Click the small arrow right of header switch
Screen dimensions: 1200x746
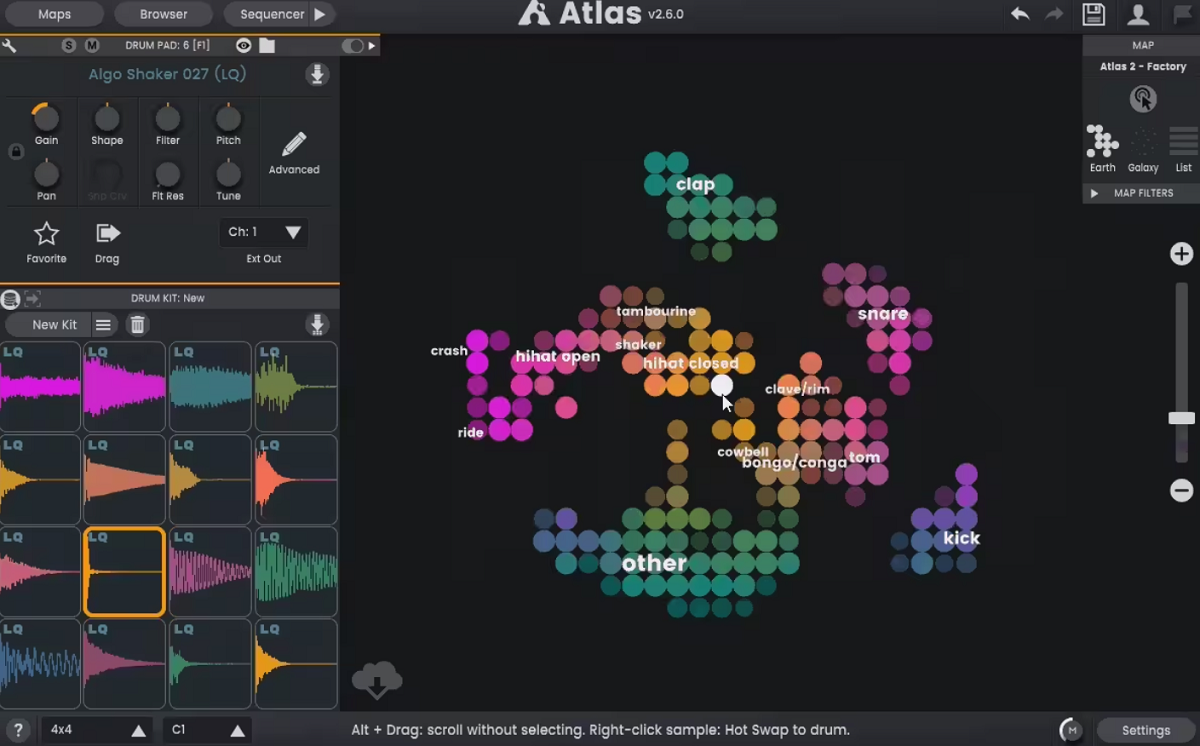[373, 46]
